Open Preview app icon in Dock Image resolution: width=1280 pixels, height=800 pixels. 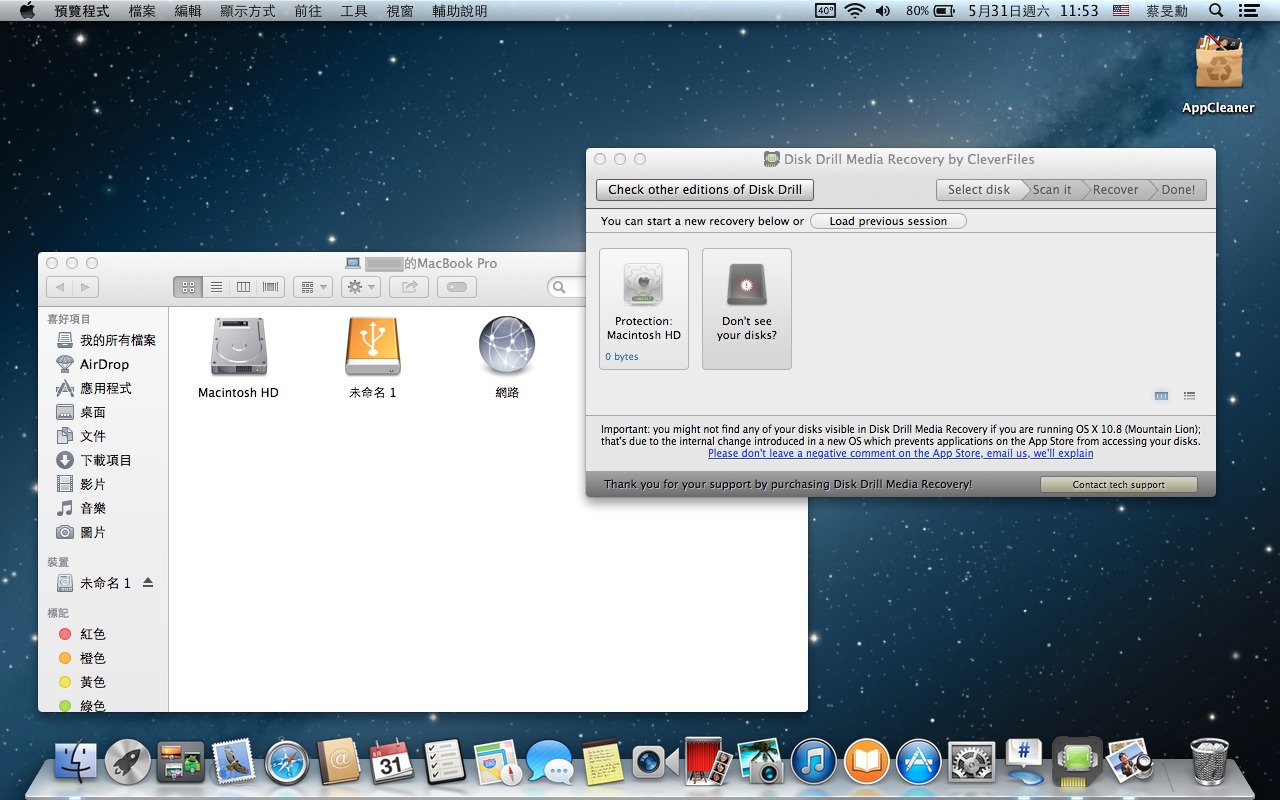(x=1130, y=763)
